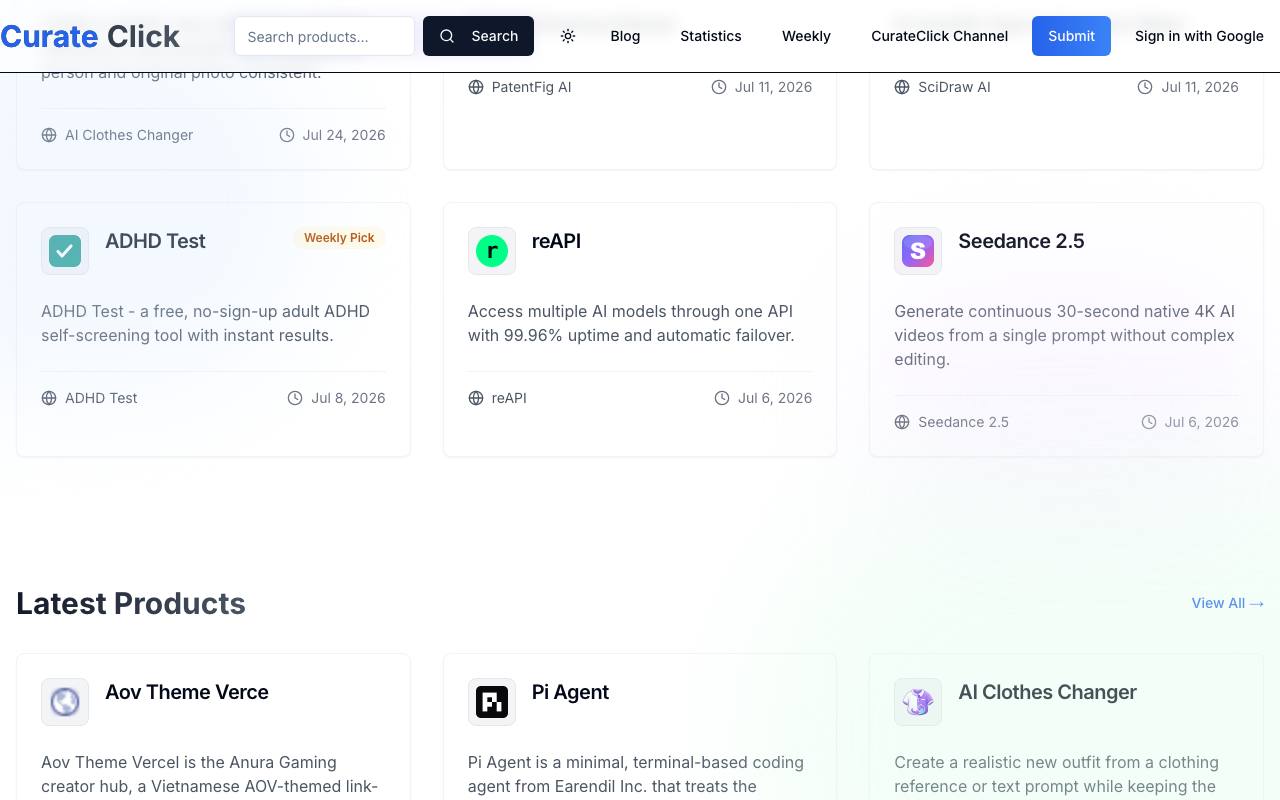Click the Latest Products heading
This screenshot has width=1280, height=800.
131,603
